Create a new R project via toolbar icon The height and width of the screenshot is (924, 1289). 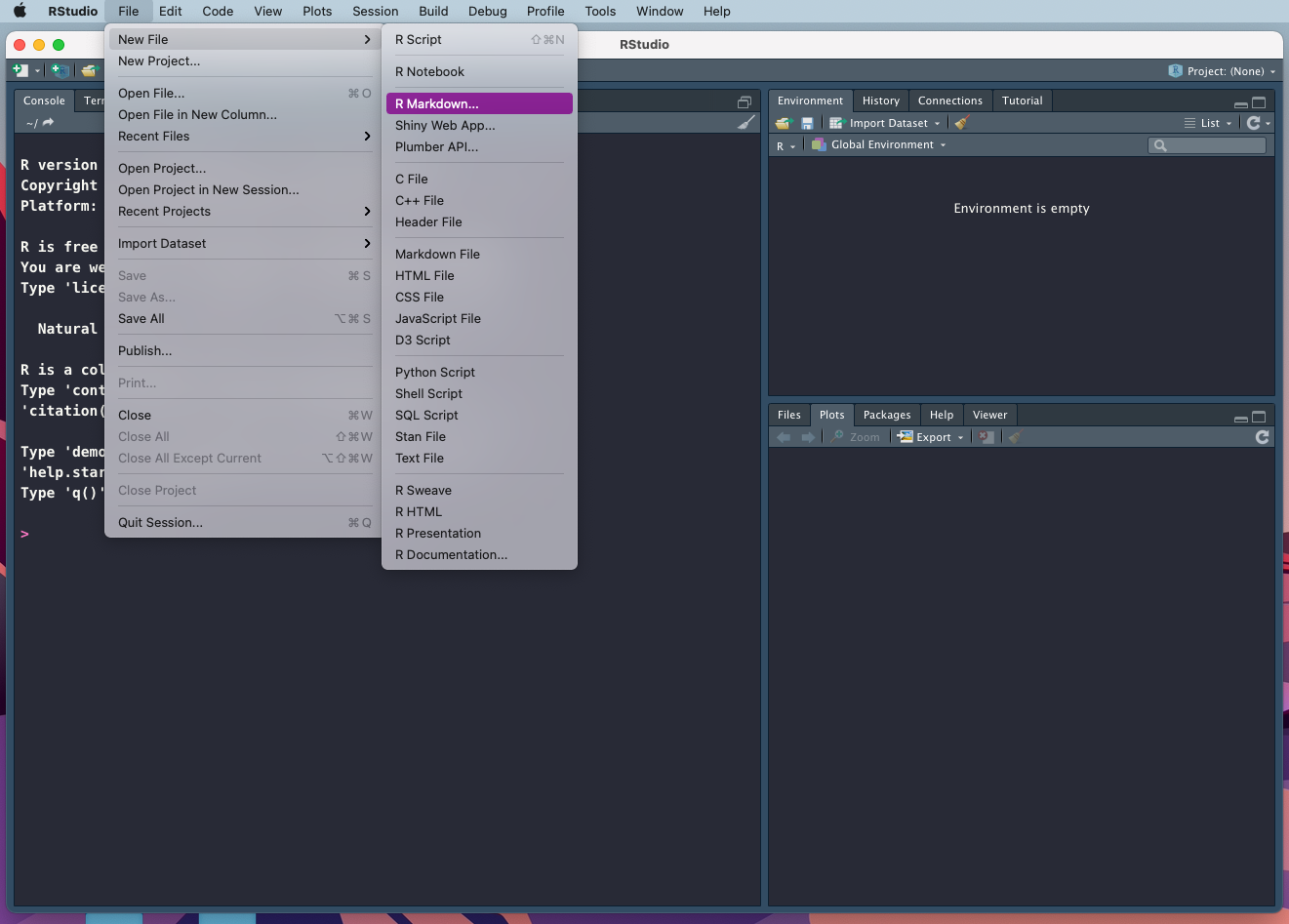(x=60, y=70)
